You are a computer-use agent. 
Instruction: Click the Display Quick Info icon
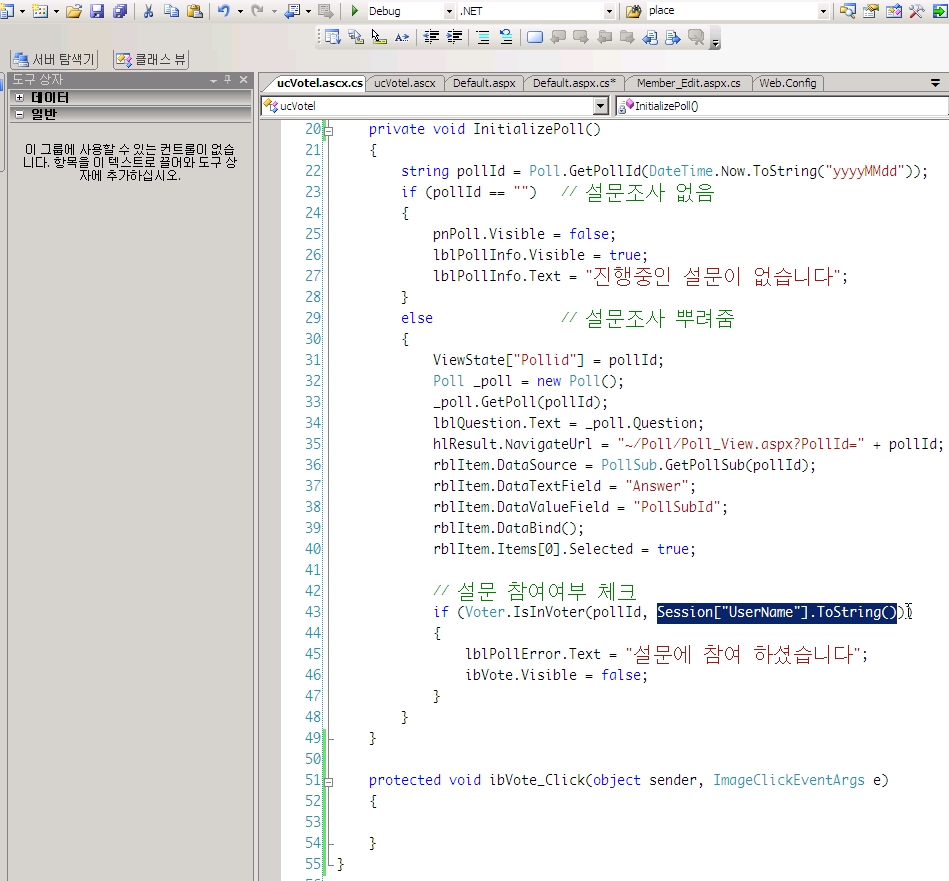pyautogui.click(x=379, y=38)
